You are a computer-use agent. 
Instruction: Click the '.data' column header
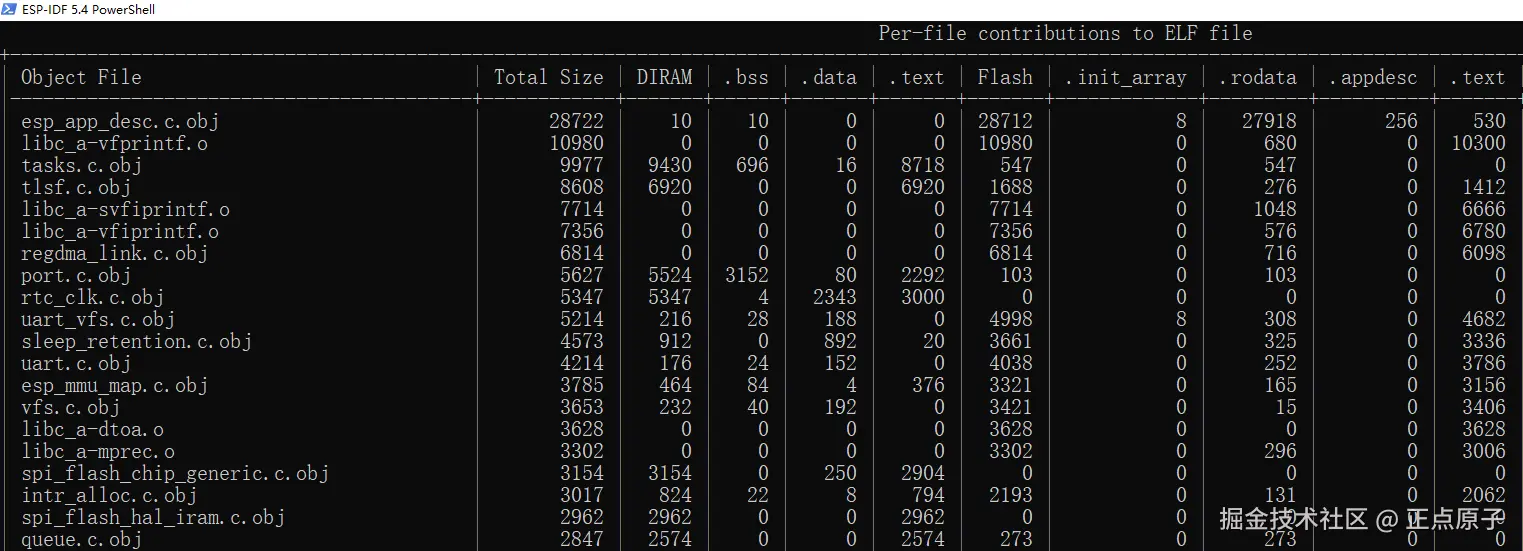pos(828,77)
